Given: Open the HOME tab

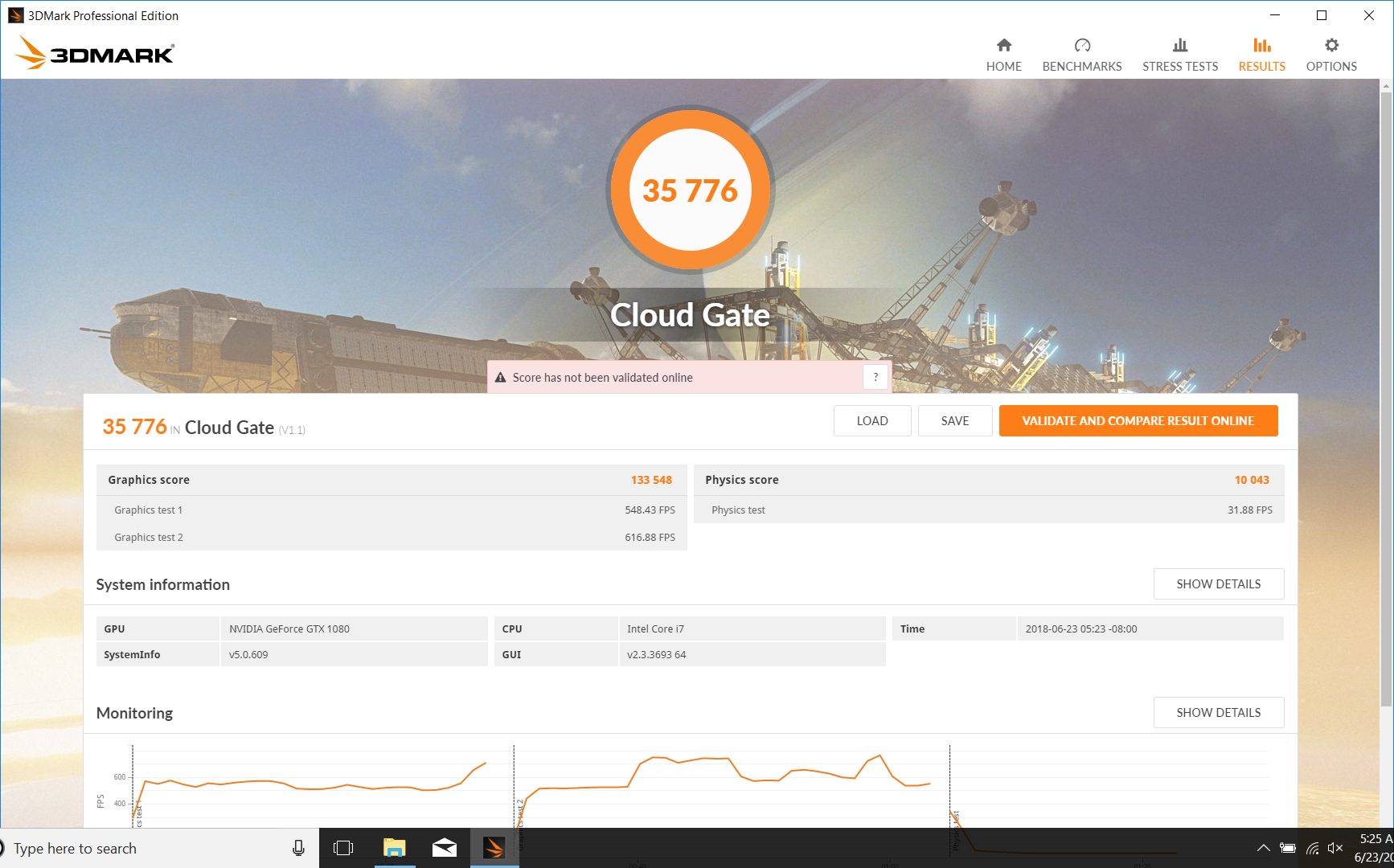Looking at the screenshot, I should point(1003,55).
